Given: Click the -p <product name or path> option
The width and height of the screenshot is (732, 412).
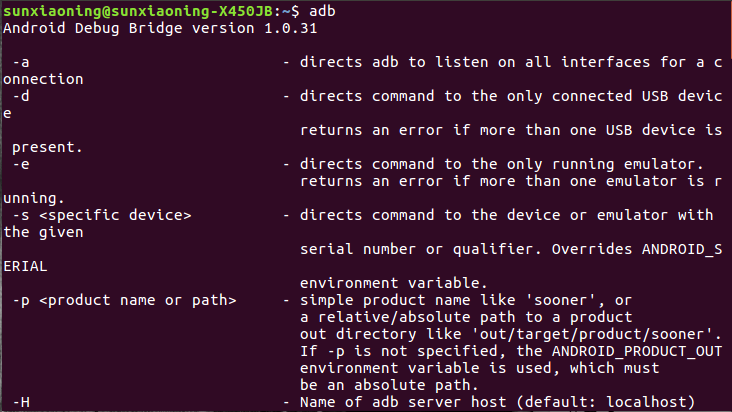Looking at the screenshot, I should [125, 300].
